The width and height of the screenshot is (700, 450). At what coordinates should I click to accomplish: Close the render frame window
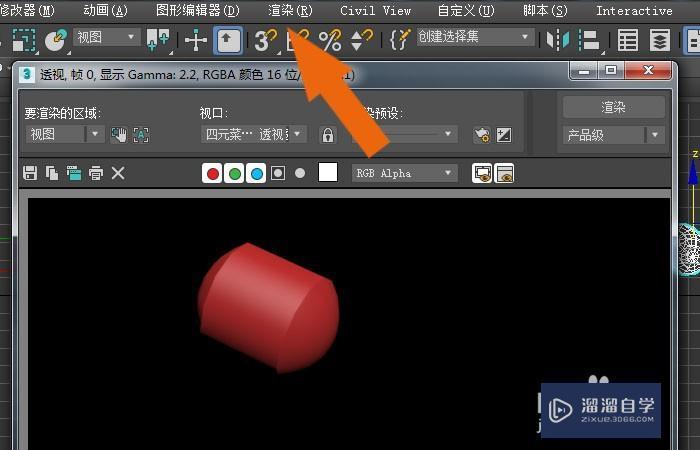(x=648, y=71)
